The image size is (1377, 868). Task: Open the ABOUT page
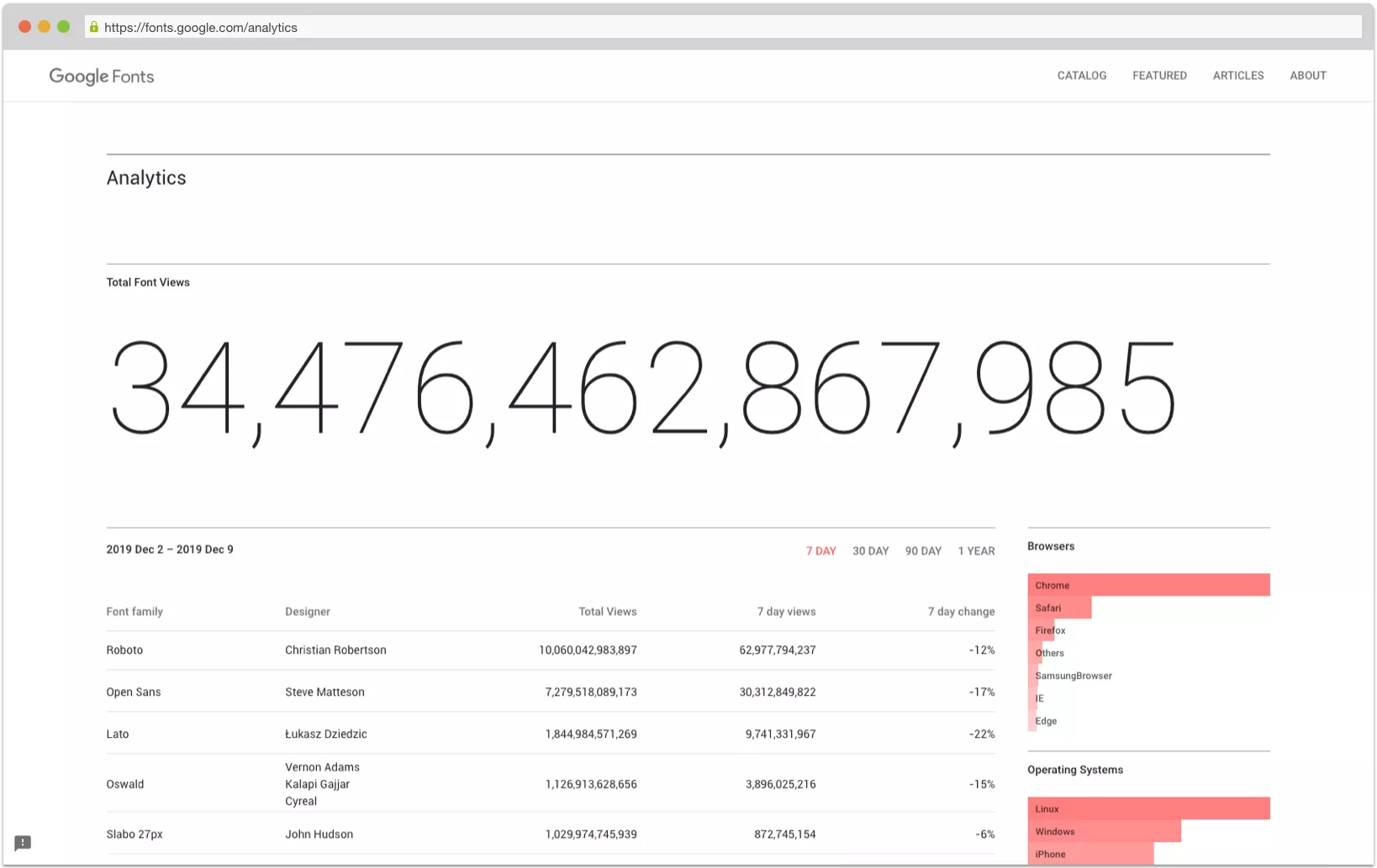[x=1308, y=76]
